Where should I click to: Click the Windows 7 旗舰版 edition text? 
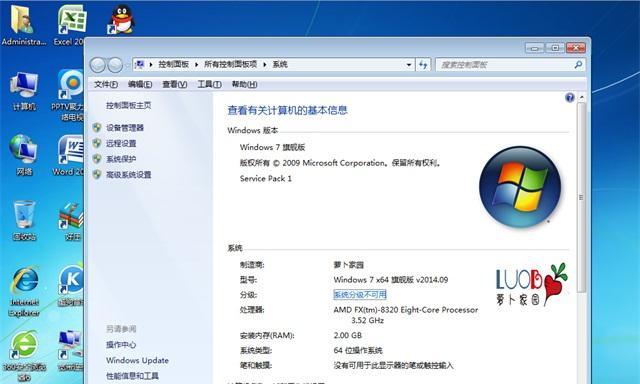[273, 147]
